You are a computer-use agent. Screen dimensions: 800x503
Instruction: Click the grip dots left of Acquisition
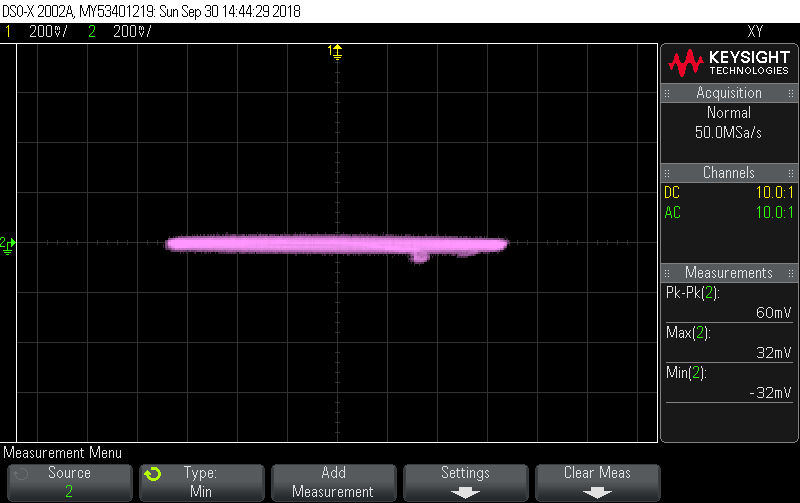[667, 93]
